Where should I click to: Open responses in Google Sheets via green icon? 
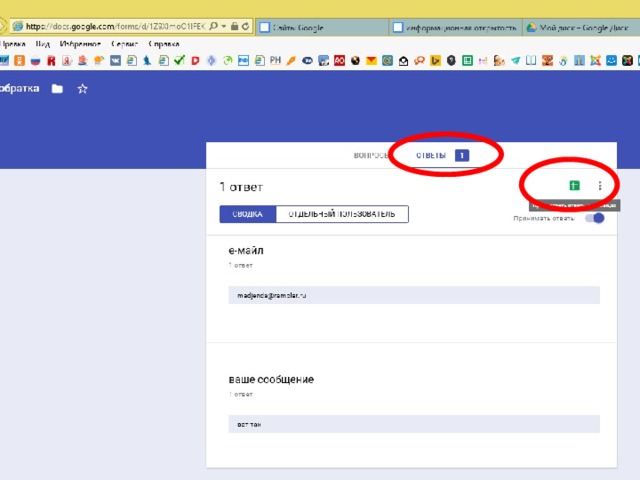click(x=574, y=186)
